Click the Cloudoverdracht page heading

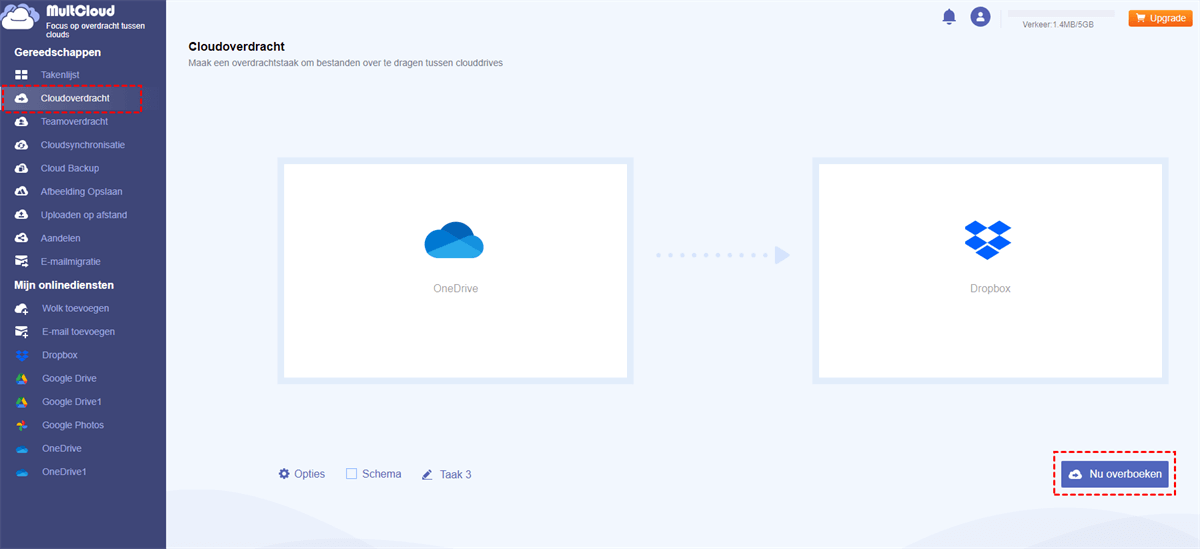pos(236,46)
